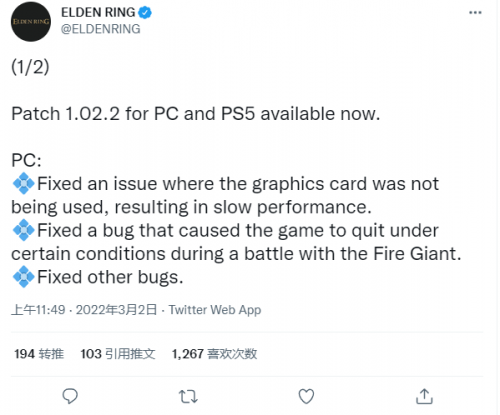Click the diamond emoji before graphics card fix
The width and height of the screenshot is (500, 415).
tap(23, 184)
